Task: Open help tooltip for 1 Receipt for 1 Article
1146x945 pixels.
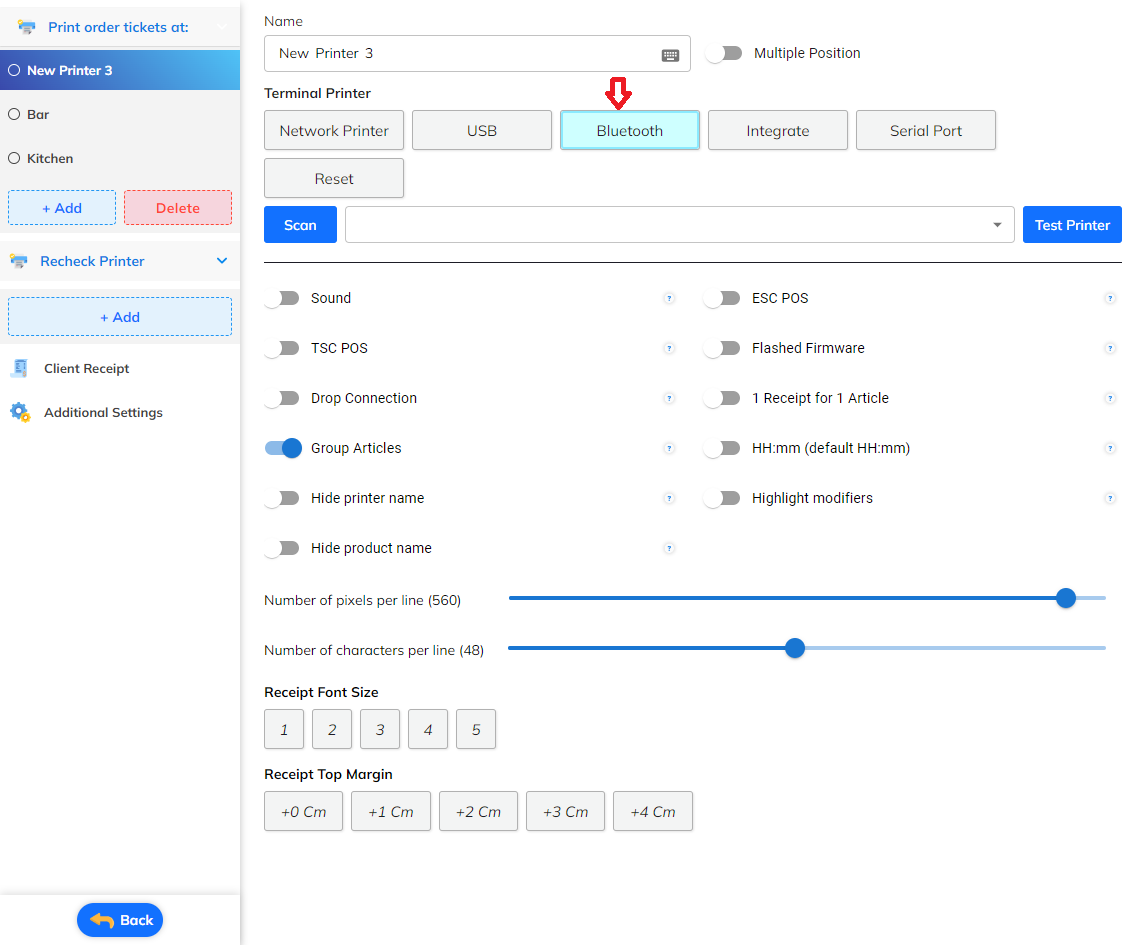Action: (x=1109, y=398)
